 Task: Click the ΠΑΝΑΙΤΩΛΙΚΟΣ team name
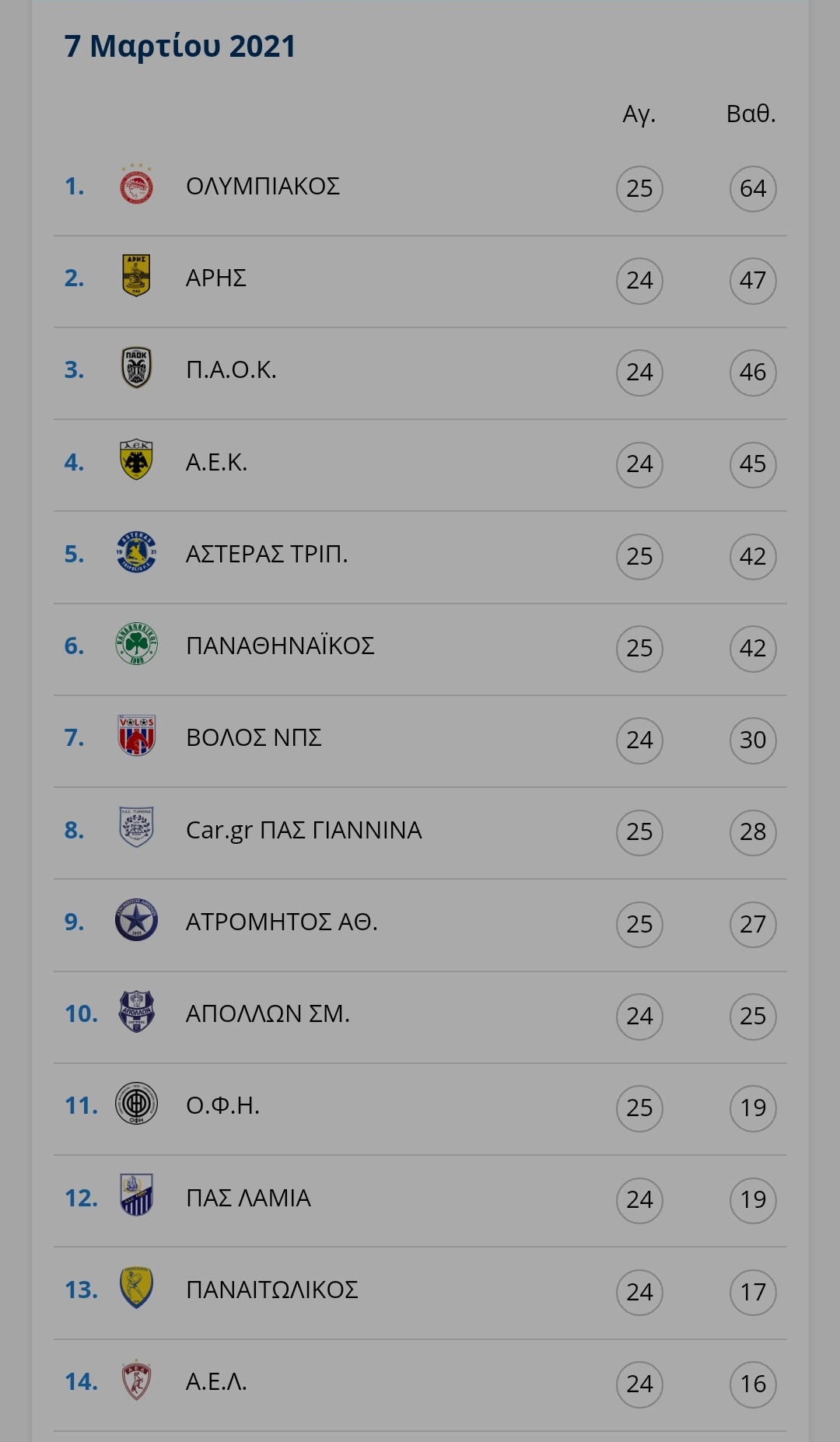271,1290
